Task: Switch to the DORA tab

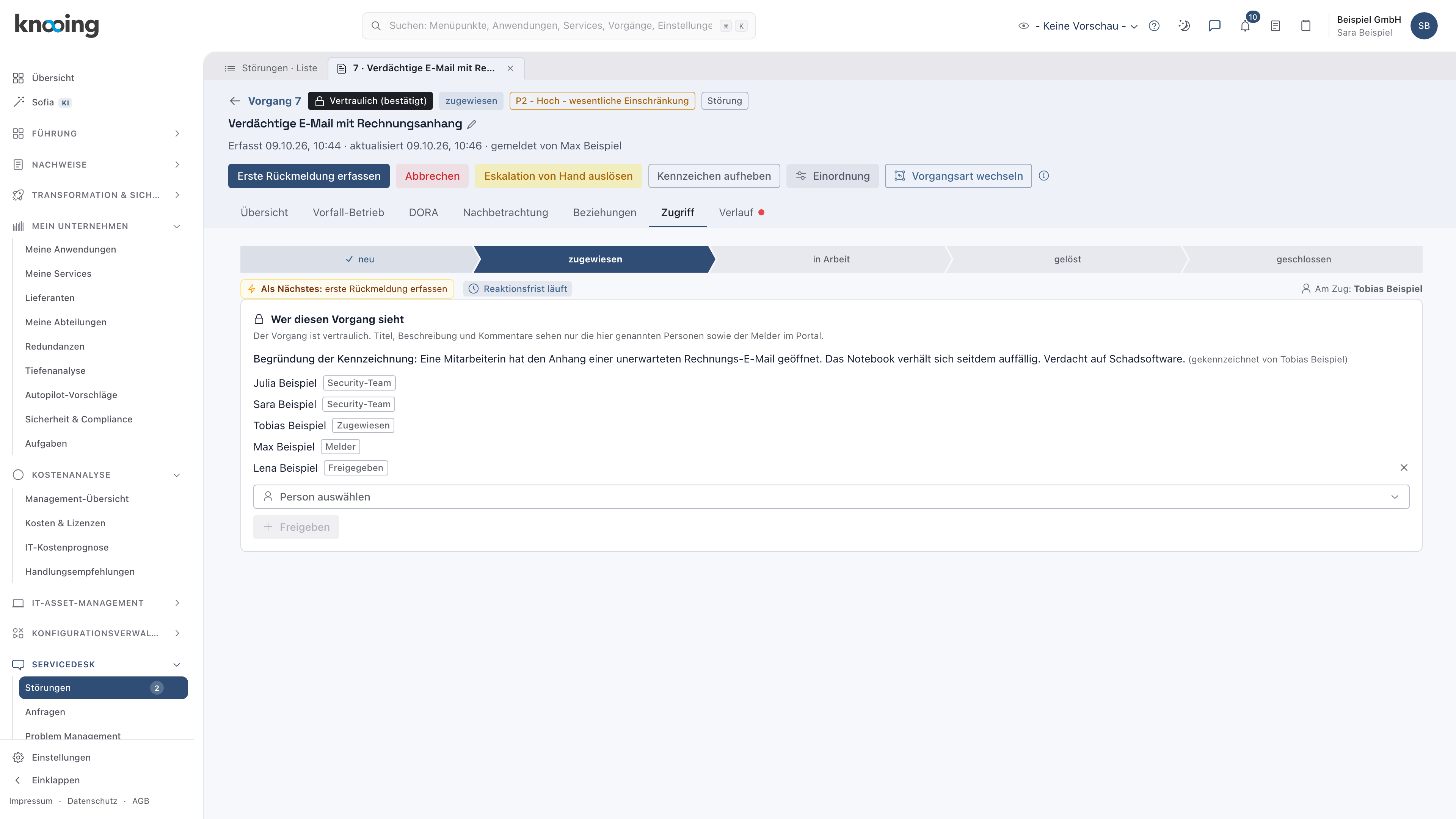Action: [424, 212]
